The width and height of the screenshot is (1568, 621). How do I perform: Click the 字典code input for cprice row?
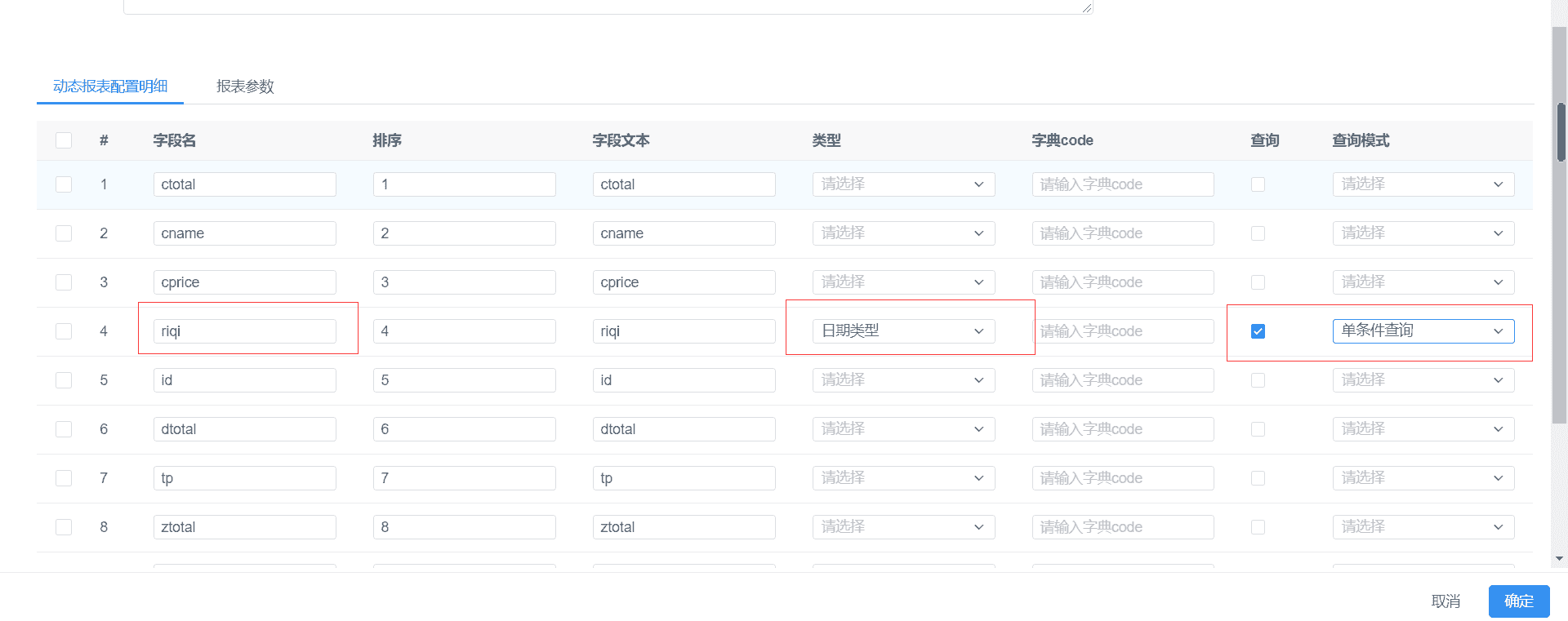1122,282
